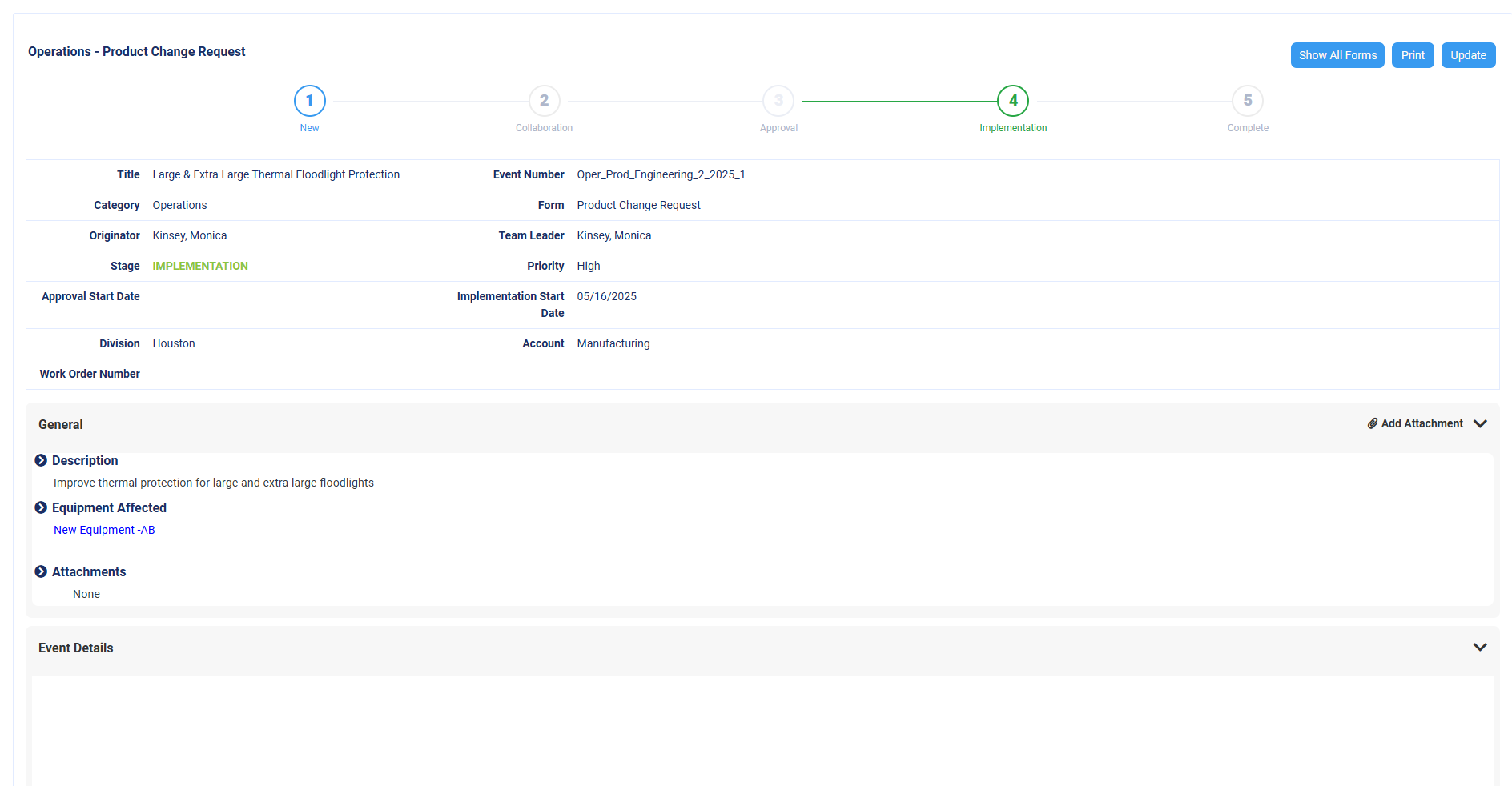Screen dimensions: 1512x786
Task: Click the Event Details section heading
Action: [76, 648]
